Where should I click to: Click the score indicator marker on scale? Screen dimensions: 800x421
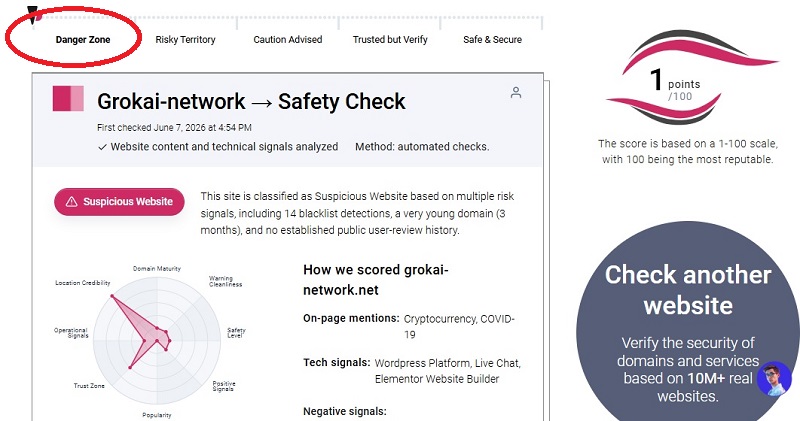[33, 15]
